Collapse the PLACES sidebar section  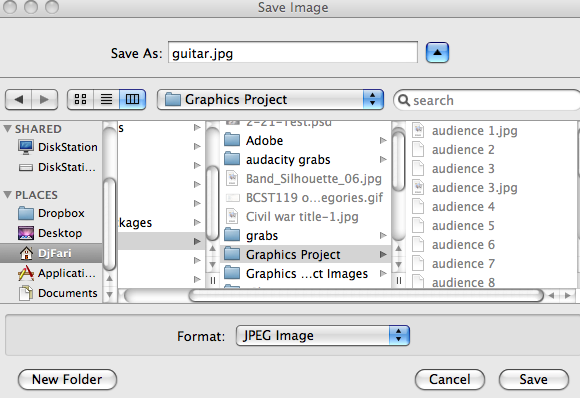pos(7,195)
